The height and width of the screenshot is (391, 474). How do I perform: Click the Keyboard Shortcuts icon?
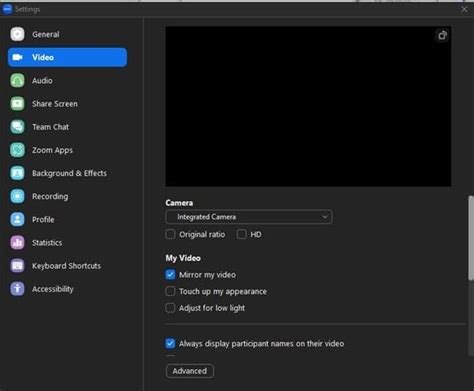tap(17, 266)
